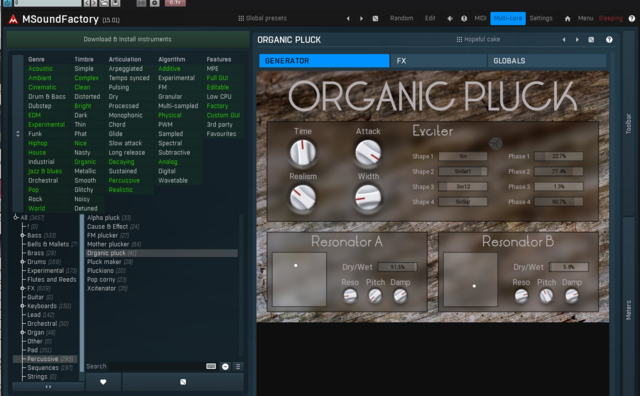
Task: Select previous Organic Pluck preset arrow
Action: 564,40
